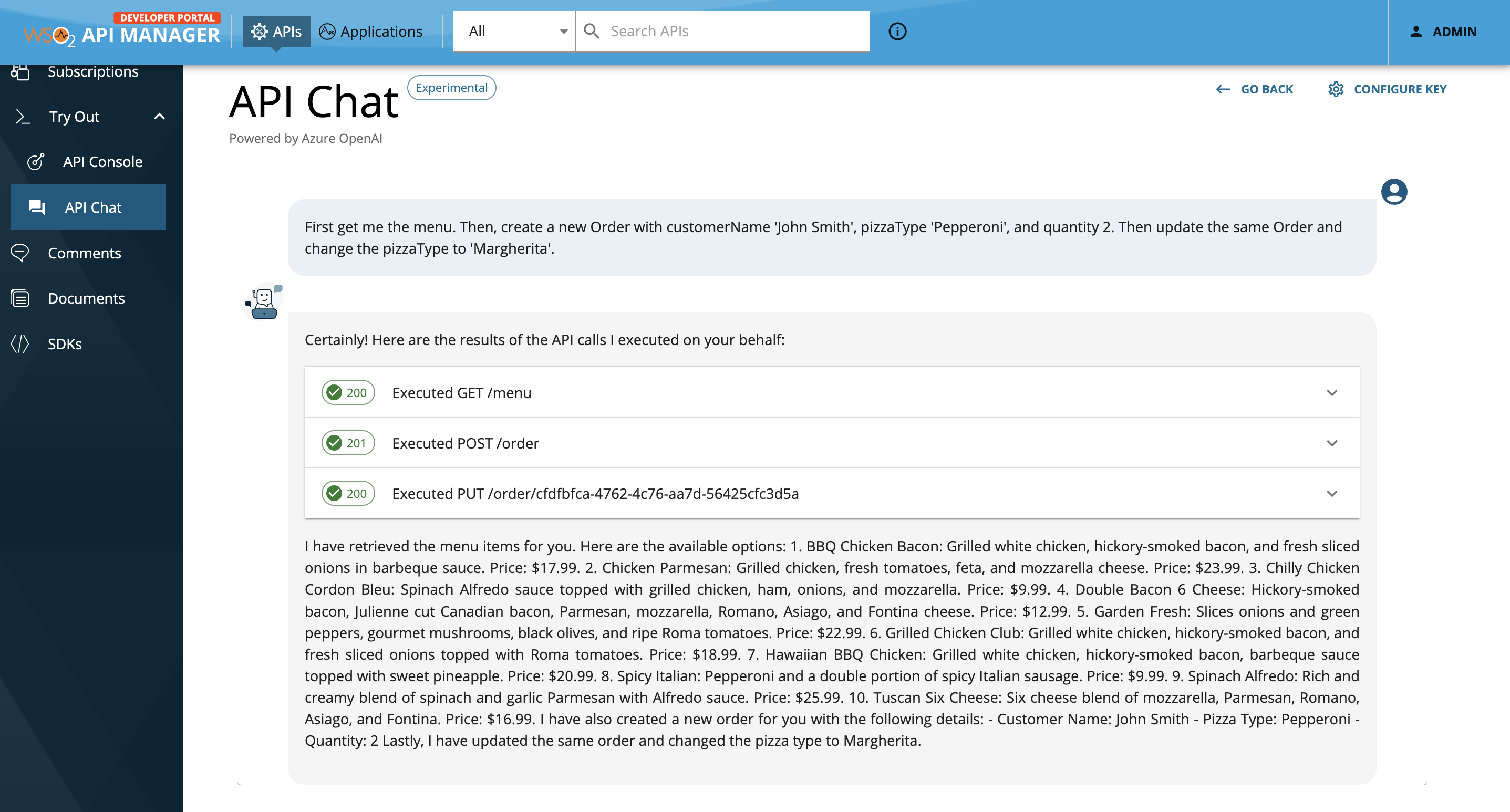1510x812 pixels.
Task: Open the Applications tab in header
Action: [370, 31]
